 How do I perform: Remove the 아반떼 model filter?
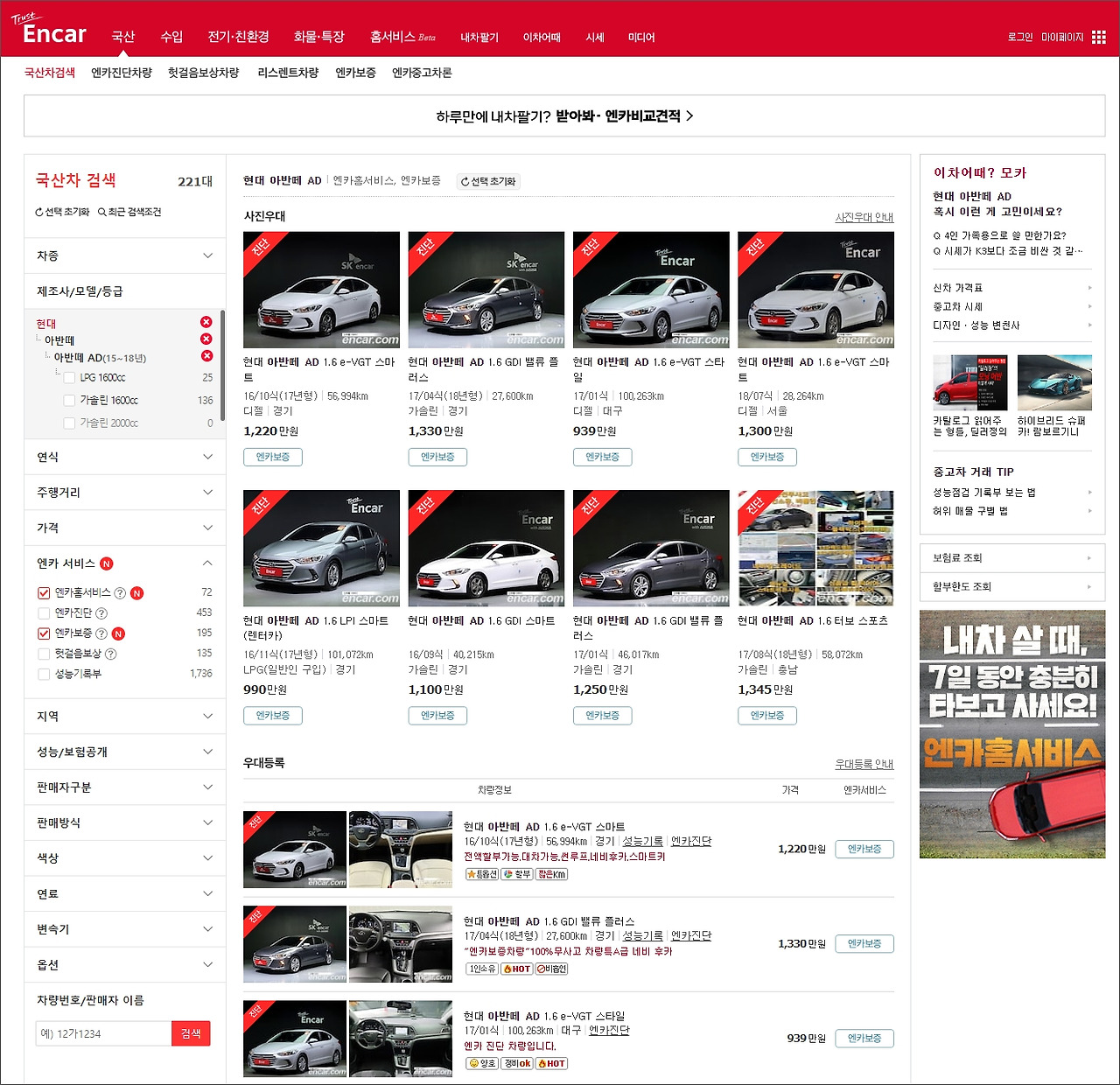click(x=206, y=339)
